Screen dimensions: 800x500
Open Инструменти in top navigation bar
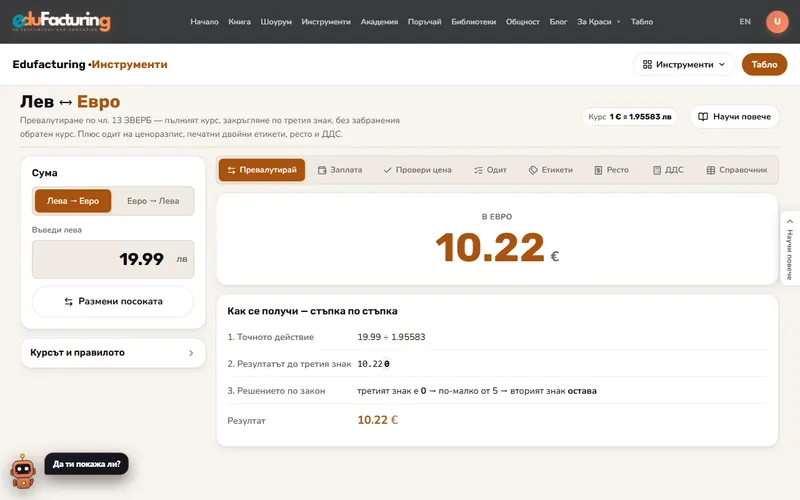[x=326, y=21]
